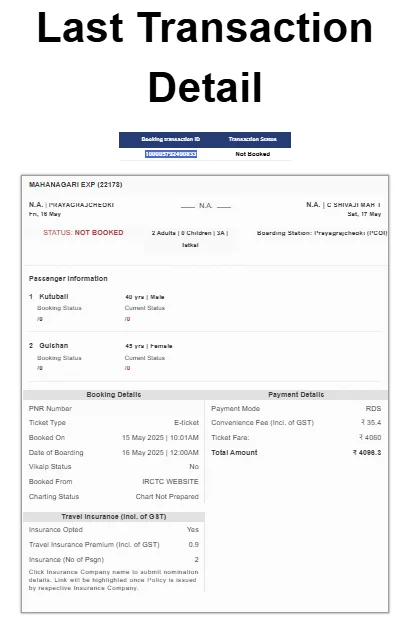Click the 'PNR Number' label
The height and width of the screenshot is (633, 403).
pos(50,409)
